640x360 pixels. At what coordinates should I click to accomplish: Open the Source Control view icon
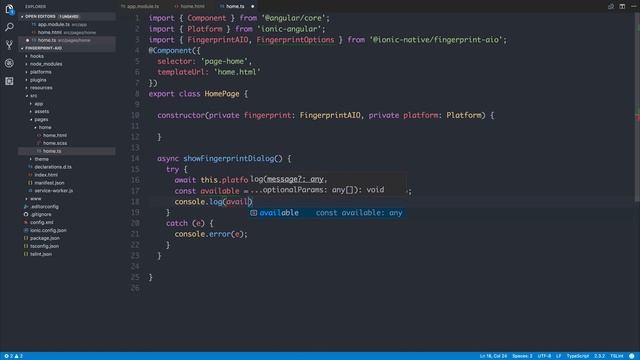click(9, 45)
